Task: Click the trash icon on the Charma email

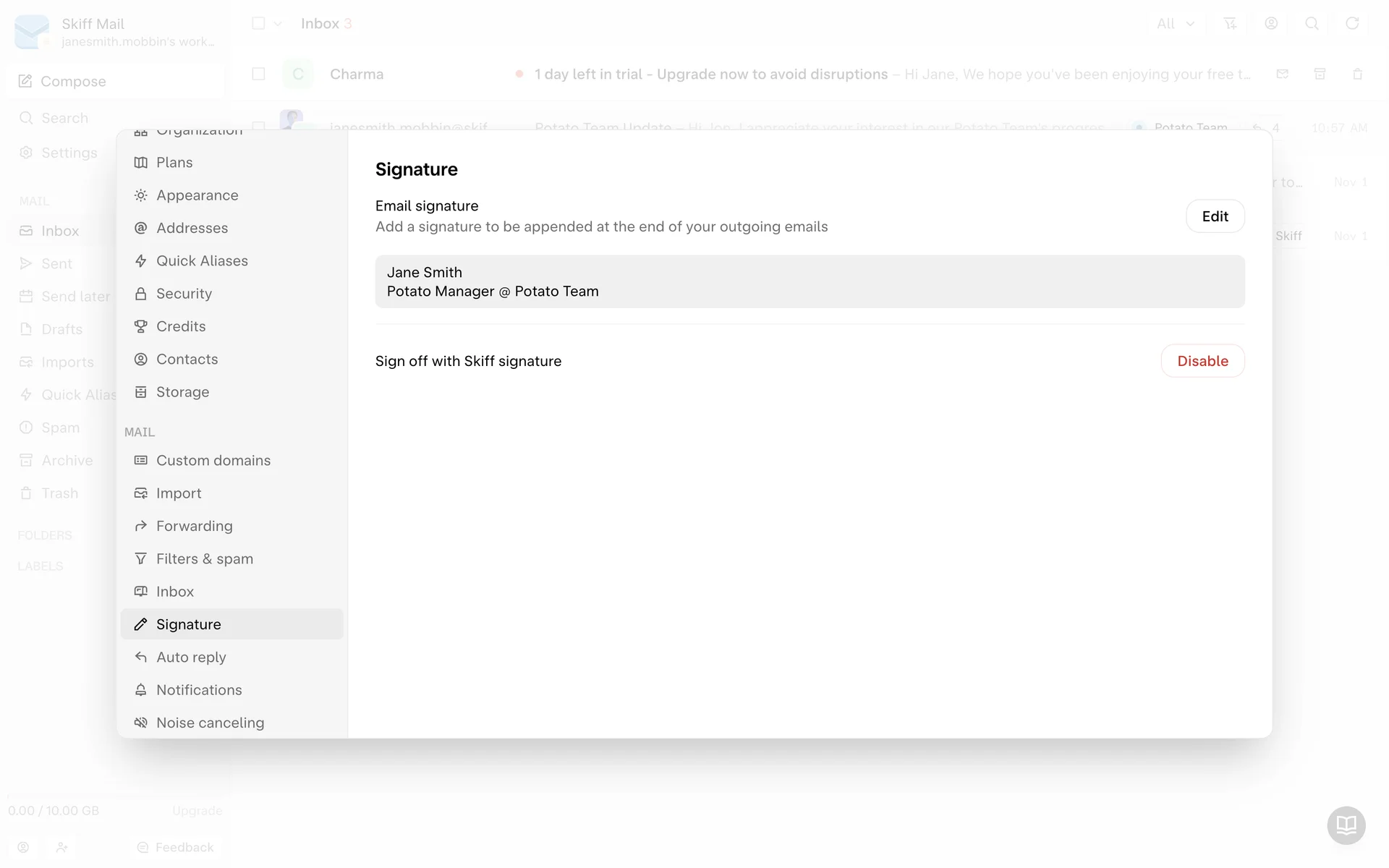Action: tap(1357, 75)
